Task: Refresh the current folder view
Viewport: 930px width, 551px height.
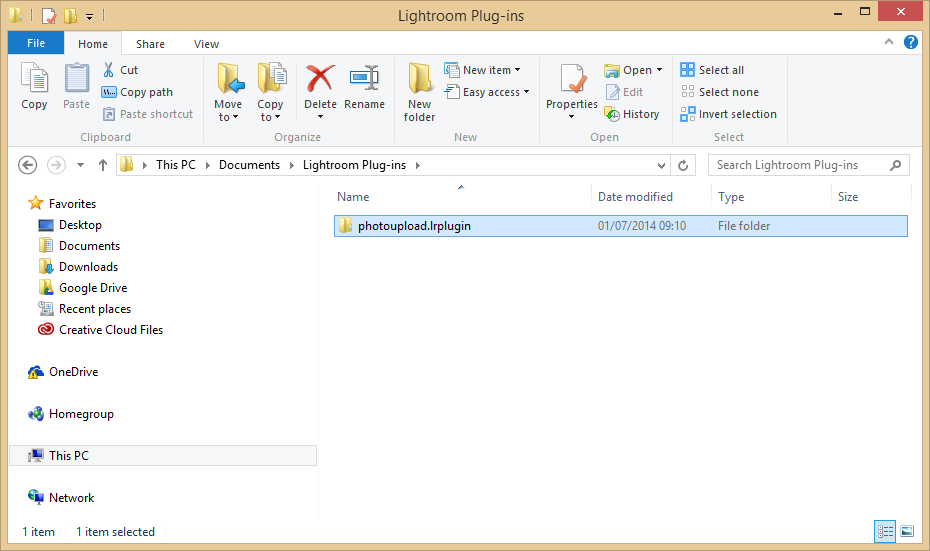Action: pyautogui.click(x=684, y=165)
